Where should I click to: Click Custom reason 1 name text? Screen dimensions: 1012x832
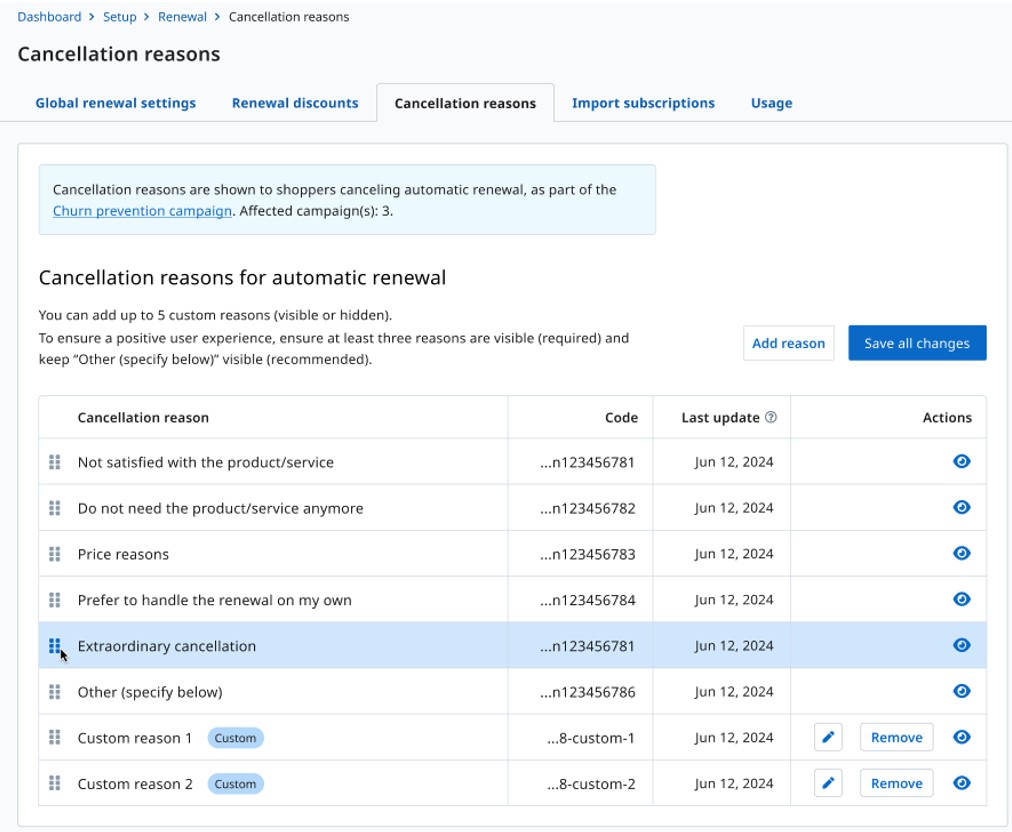pyautogui.click(x=134, y=738)
